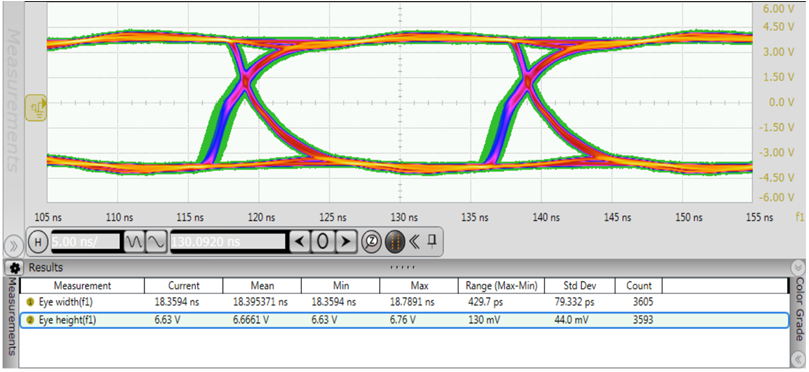The height and width of the screenshot is (372, 809).
Task: Select the Eye height(f1) measurement row
Action: (404, 320)
